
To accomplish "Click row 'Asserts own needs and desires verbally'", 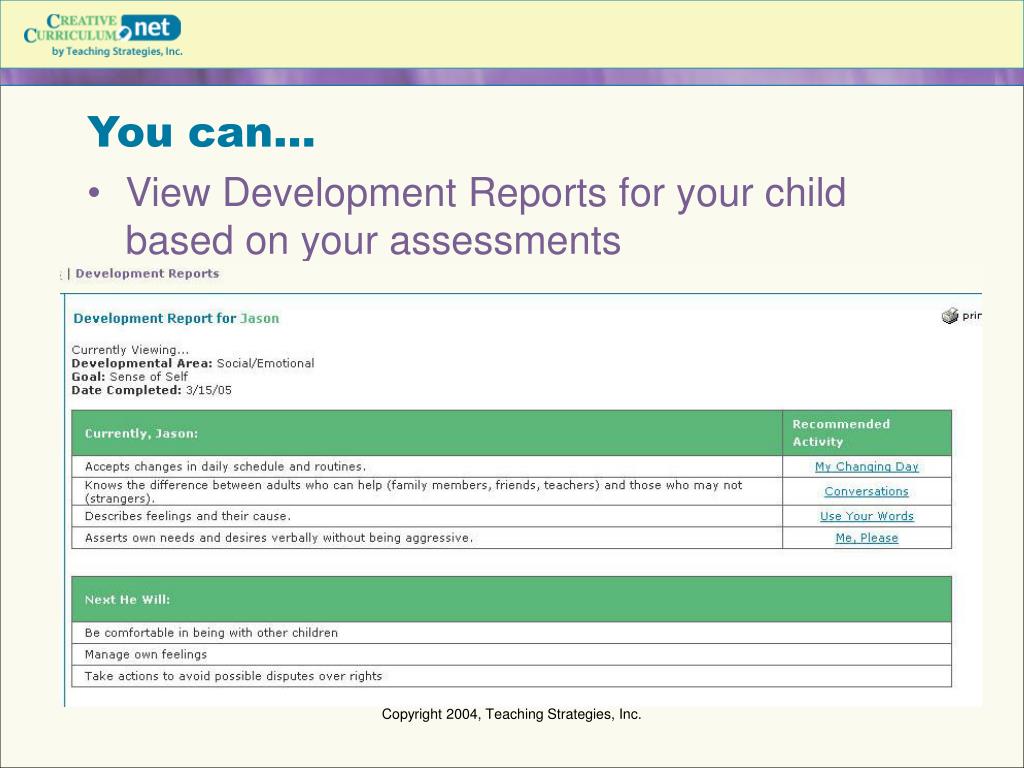I will coord(427,537).
